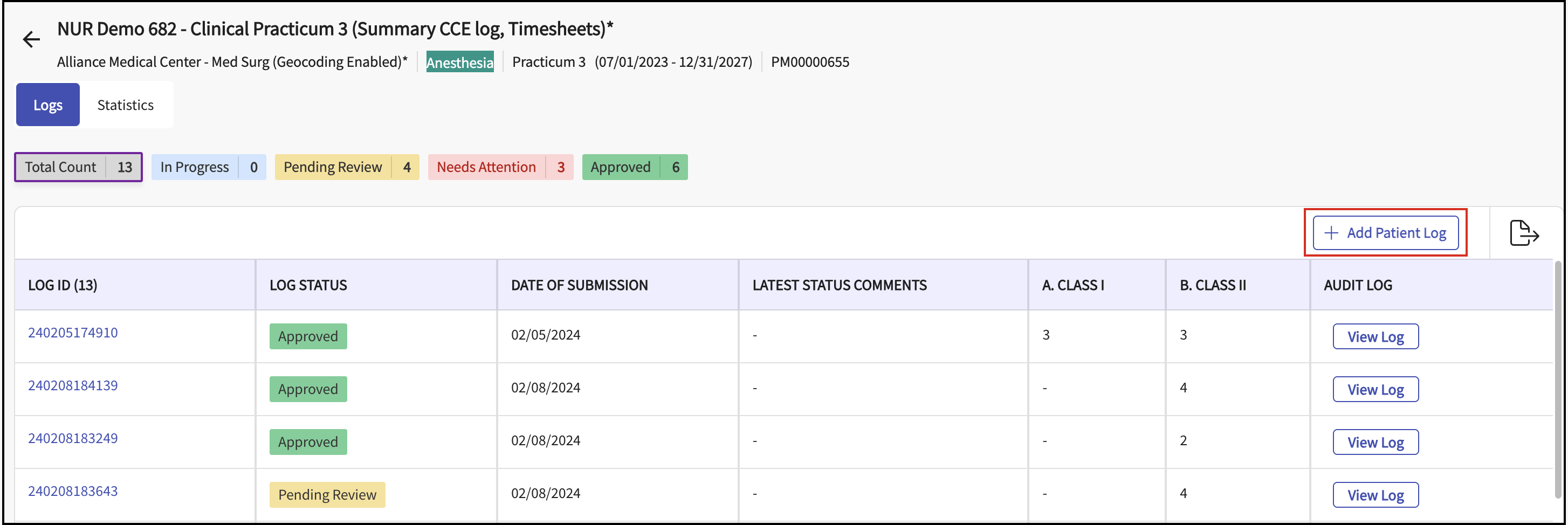The width and height of the screenshot is (1568, 525).
Task: Click the Date of Submission column header
Action: point(579,285)
